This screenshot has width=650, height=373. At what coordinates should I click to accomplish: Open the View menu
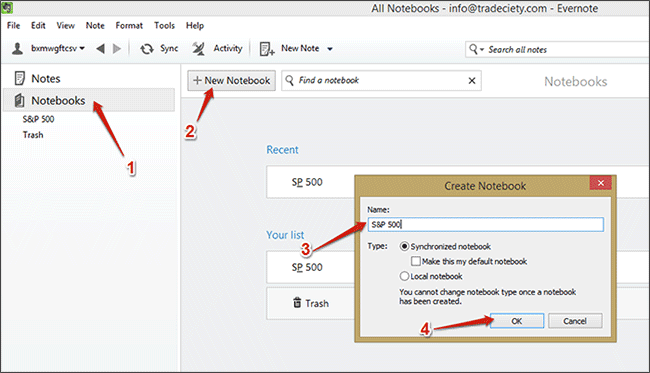(65, 26)
